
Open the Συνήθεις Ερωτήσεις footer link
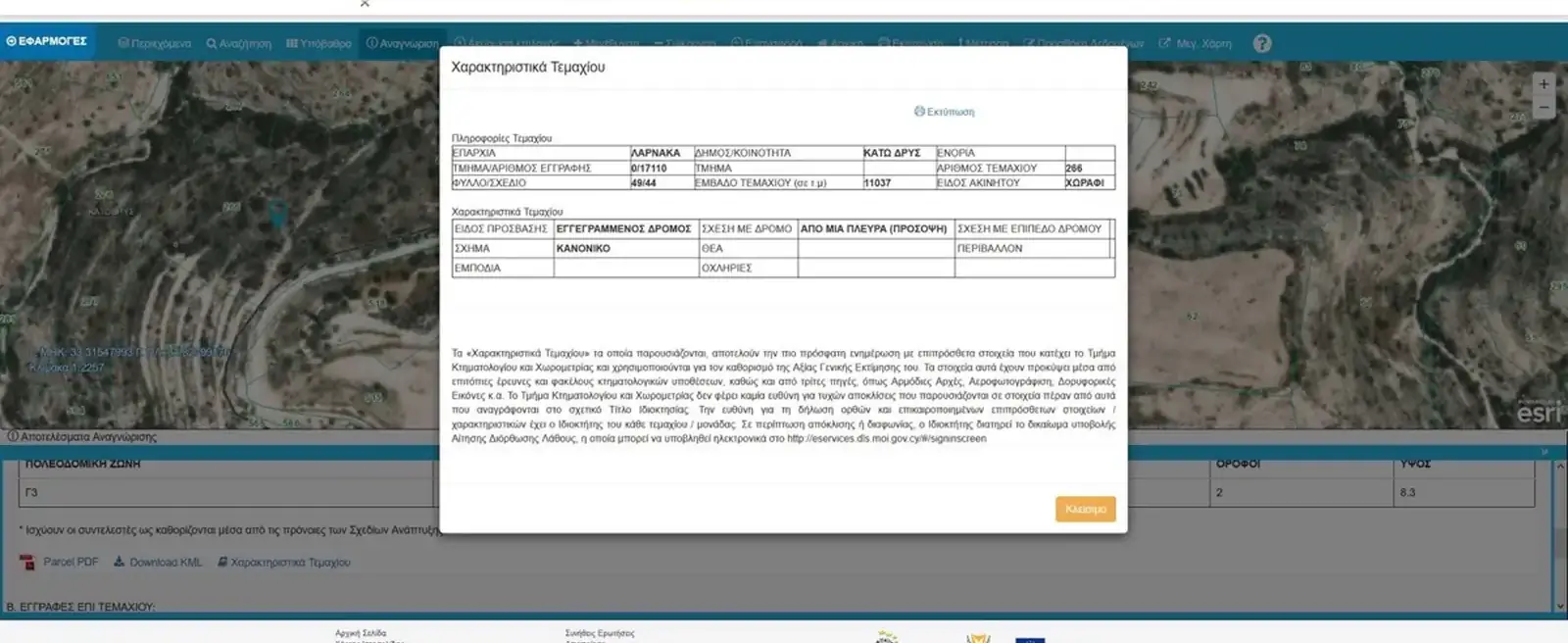(x=600, y=633)
